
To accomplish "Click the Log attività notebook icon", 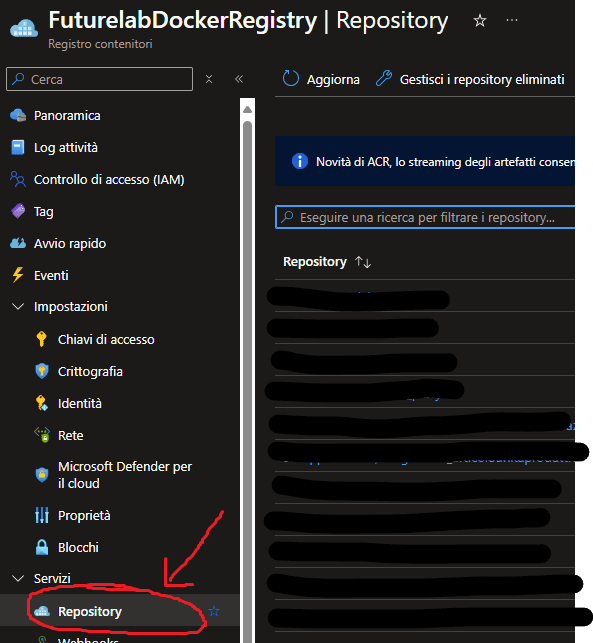I will (x=18, y=147).
